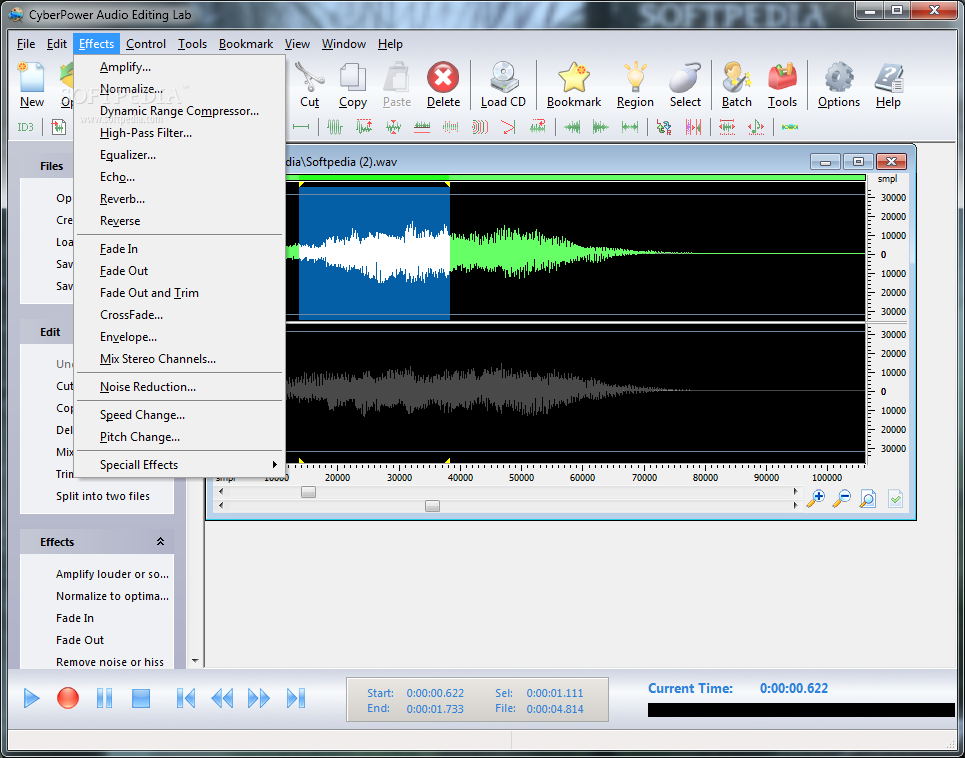
Task: Click the blue selected waveform region
Action: [x=374, y=252]
